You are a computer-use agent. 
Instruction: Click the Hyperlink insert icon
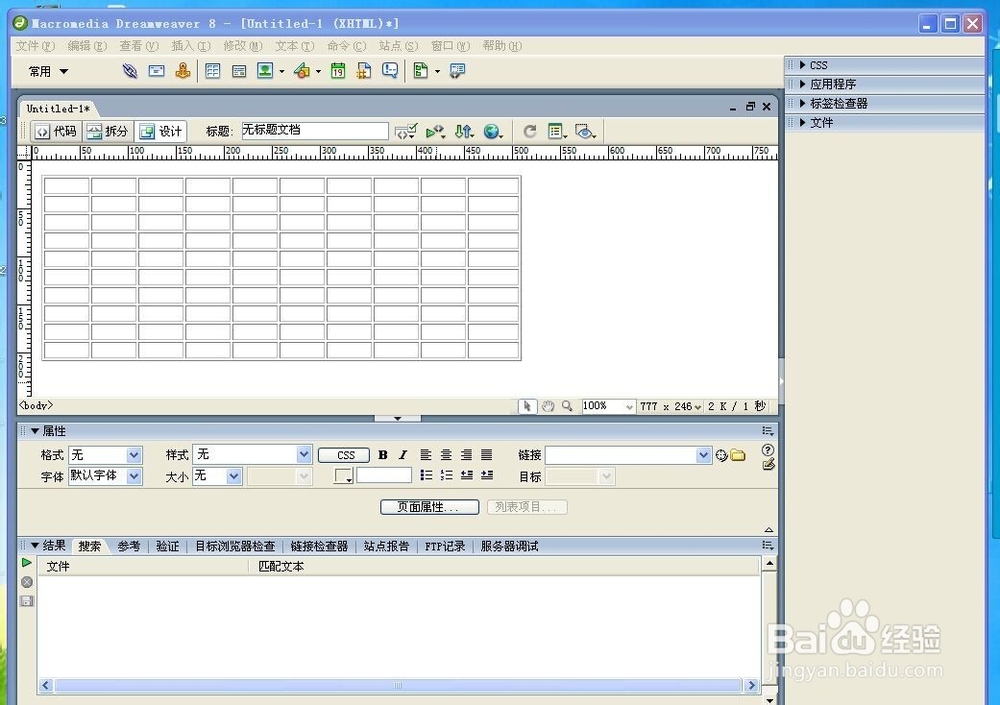129,71
